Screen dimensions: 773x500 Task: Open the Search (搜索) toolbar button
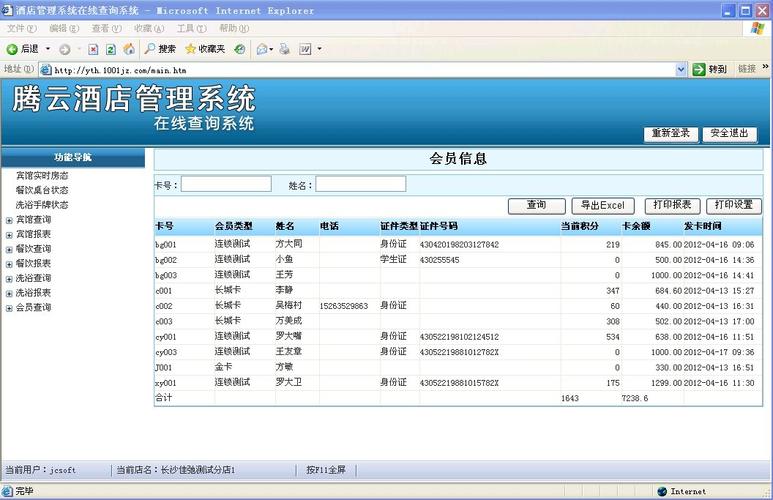pyautogui.click(x=160, y=49)
